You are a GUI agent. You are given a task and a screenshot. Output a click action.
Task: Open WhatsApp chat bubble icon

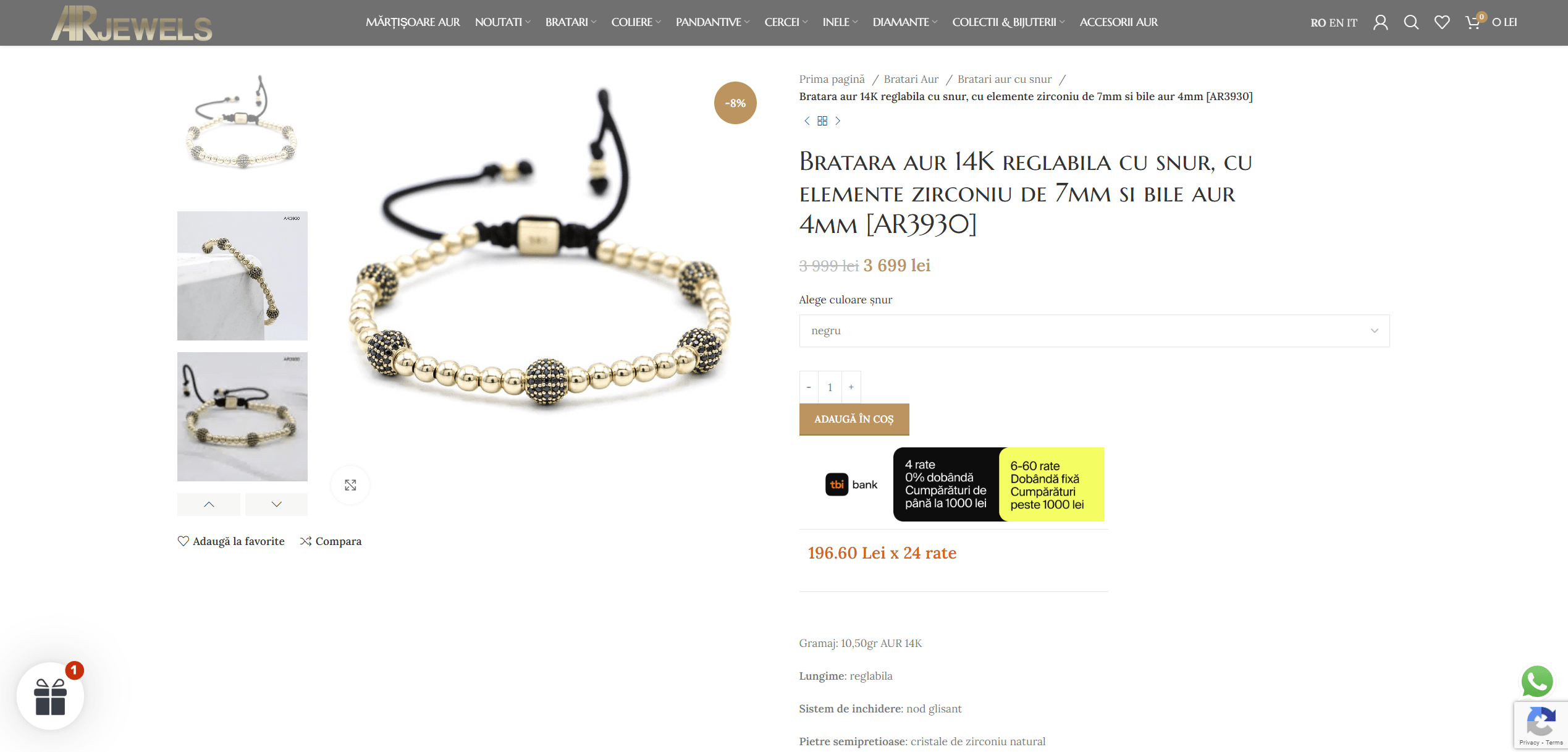pyautogui.click(x=1536, y=682)
